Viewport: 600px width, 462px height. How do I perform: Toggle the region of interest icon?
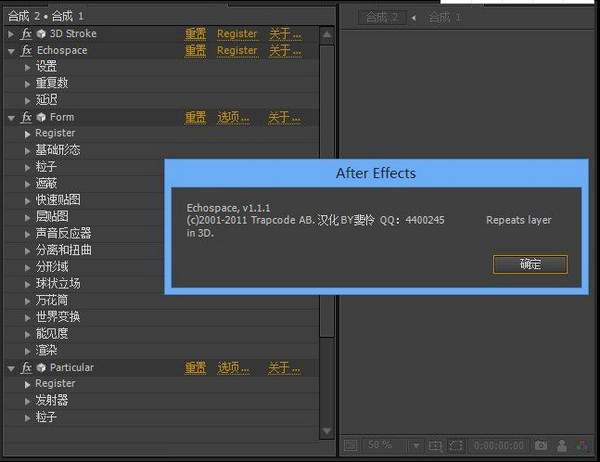455,446
